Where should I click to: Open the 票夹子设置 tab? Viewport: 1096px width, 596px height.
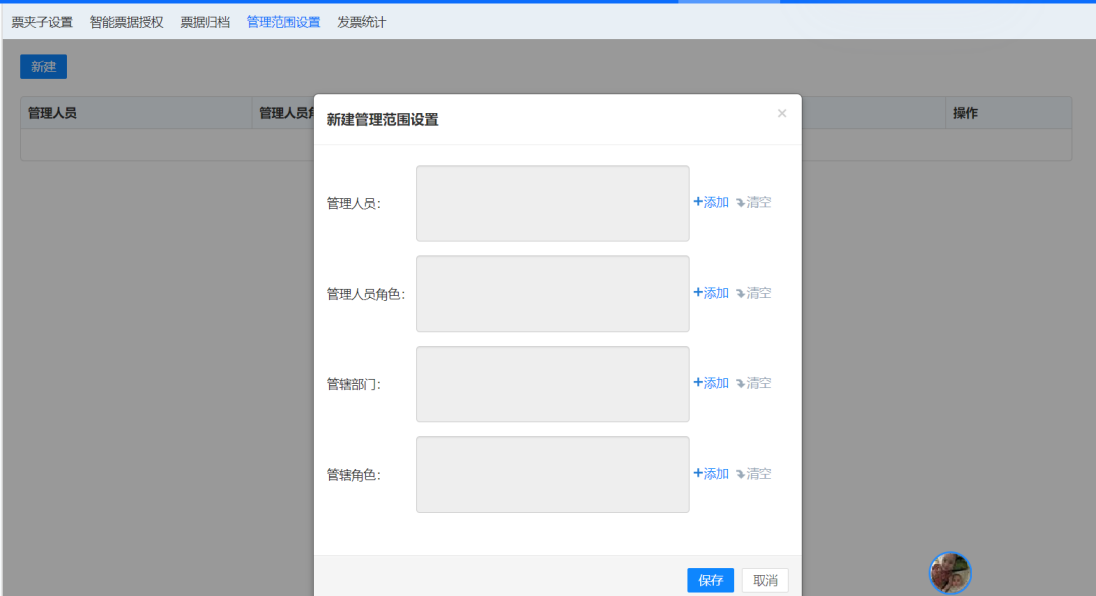[x=42, y=22]
